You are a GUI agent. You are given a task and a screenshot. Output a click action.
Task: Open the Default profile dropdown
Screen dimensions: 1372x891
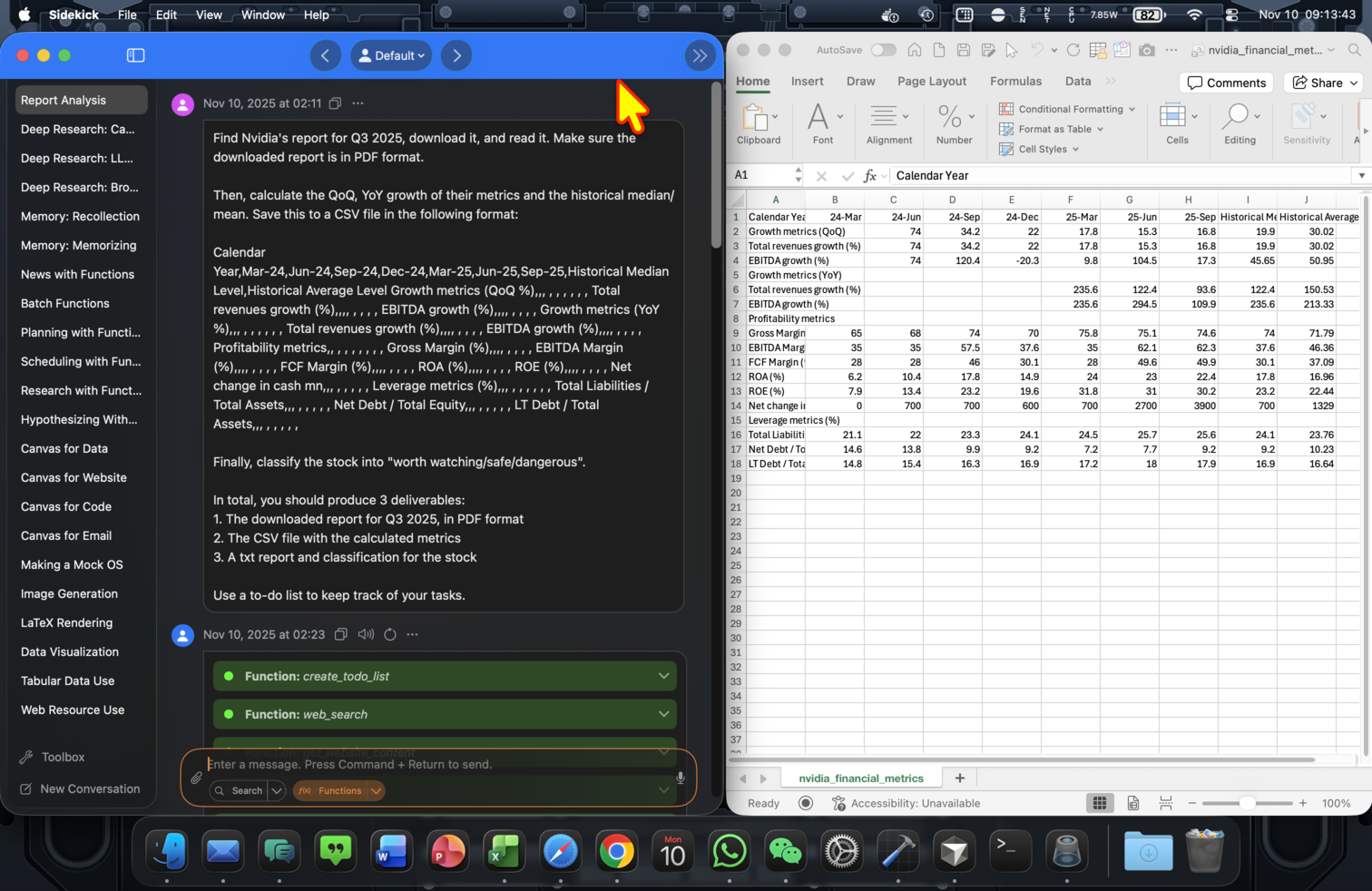[x=391, y=55]
